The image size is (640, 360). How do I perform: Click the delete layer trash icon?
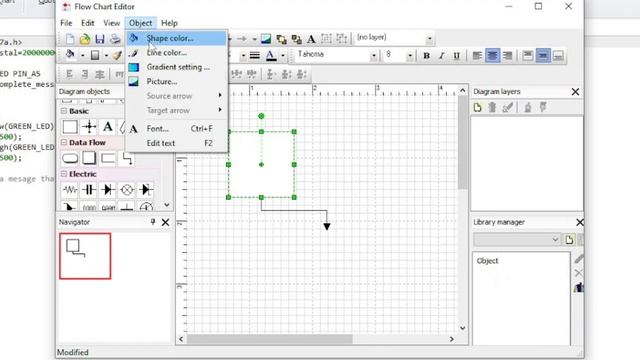(x=492, y=107)
